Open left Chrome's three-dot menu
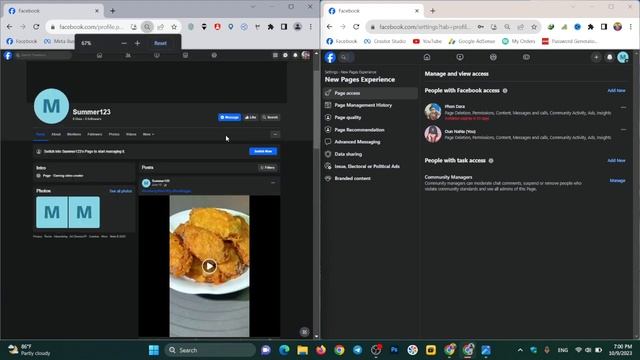 click(311, 27)
